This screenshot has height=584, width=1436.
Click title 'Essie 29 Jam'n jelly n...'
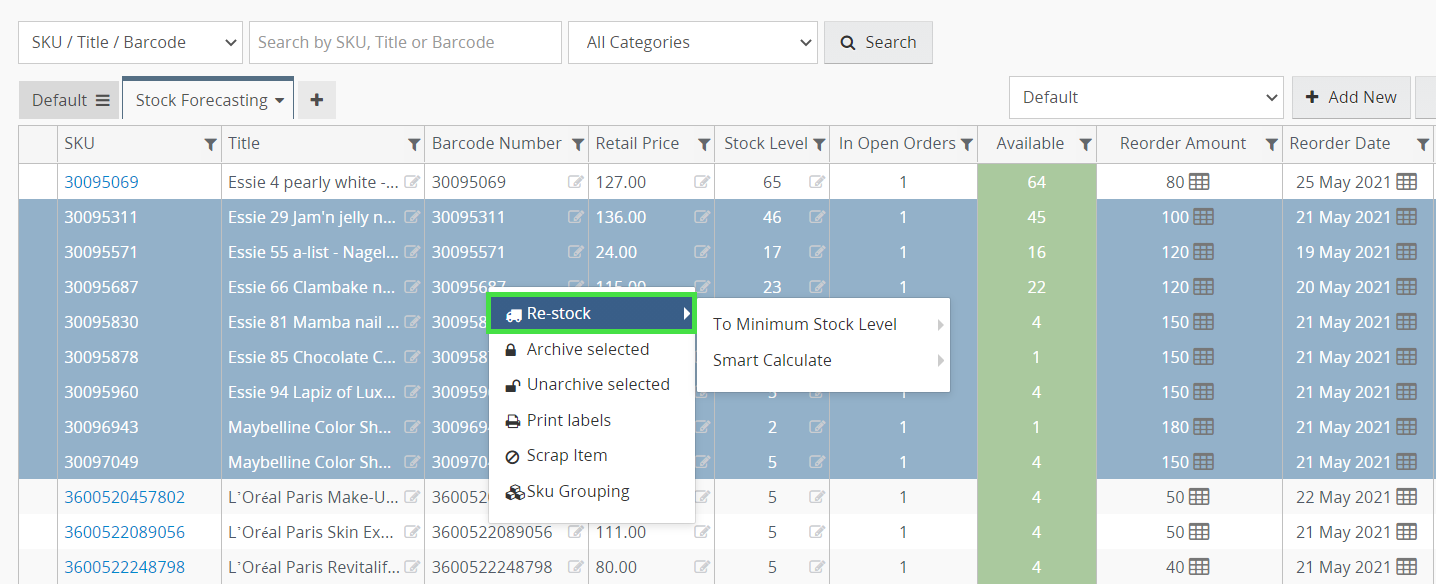coord(314,217)
